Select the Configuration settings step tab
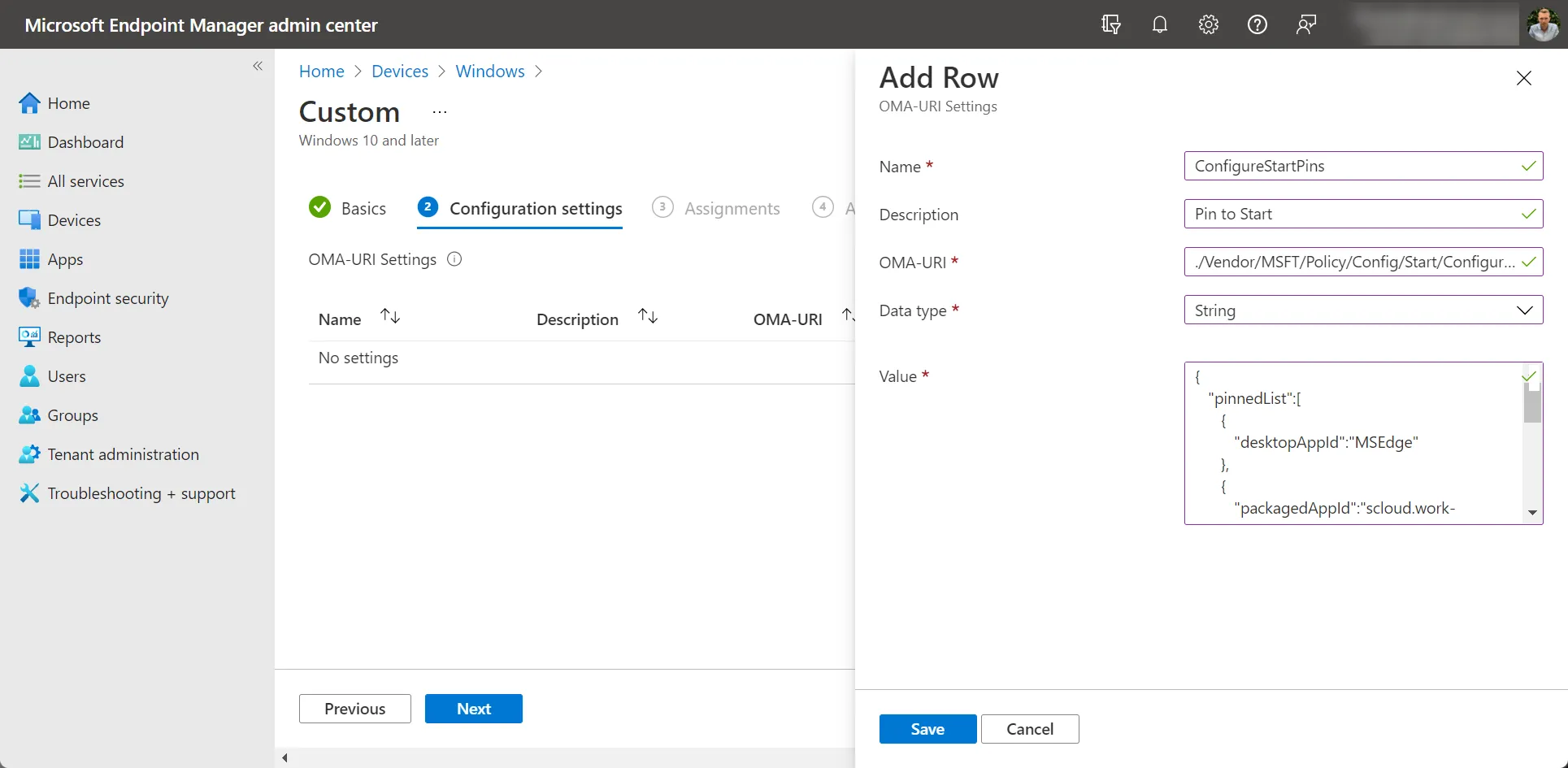This screenshot has width=1568, height=768. (x=520, y=208)
